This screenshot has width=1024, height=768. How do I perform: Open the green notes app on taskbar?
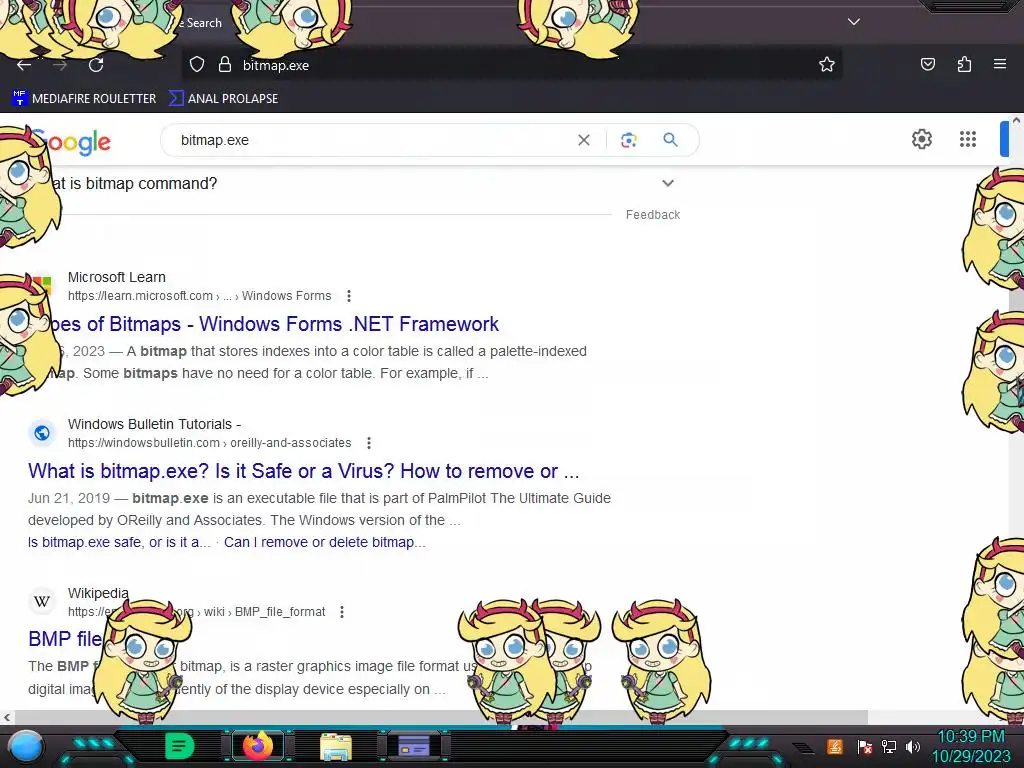click(179, 746)
